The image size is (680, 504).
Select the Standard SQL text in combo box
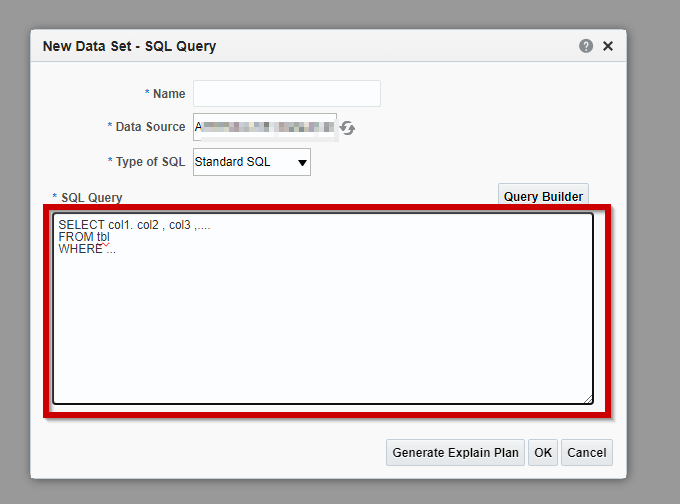pyautogui.click(x=233, y=162)
